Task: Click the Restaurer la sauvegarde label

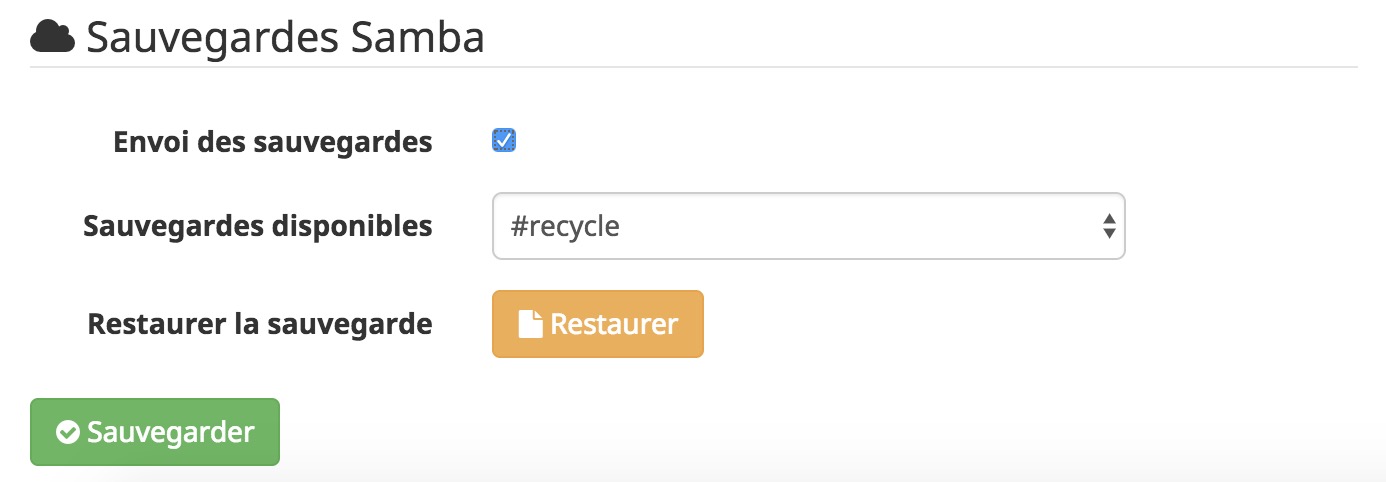Action: (x=260, y=324)
